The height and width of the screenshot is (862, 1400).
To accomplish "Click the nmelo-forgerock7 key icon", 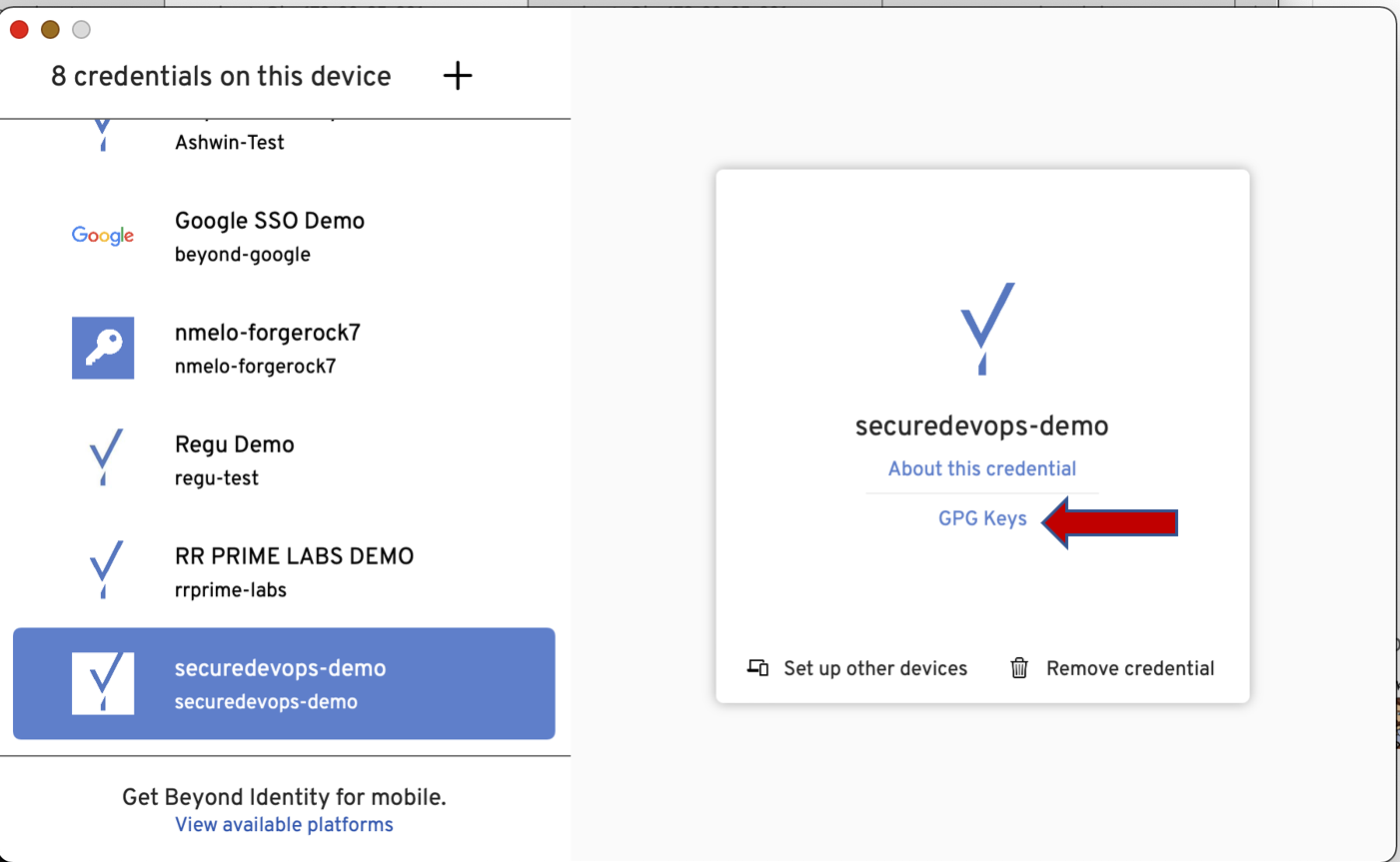I will 103,348.
